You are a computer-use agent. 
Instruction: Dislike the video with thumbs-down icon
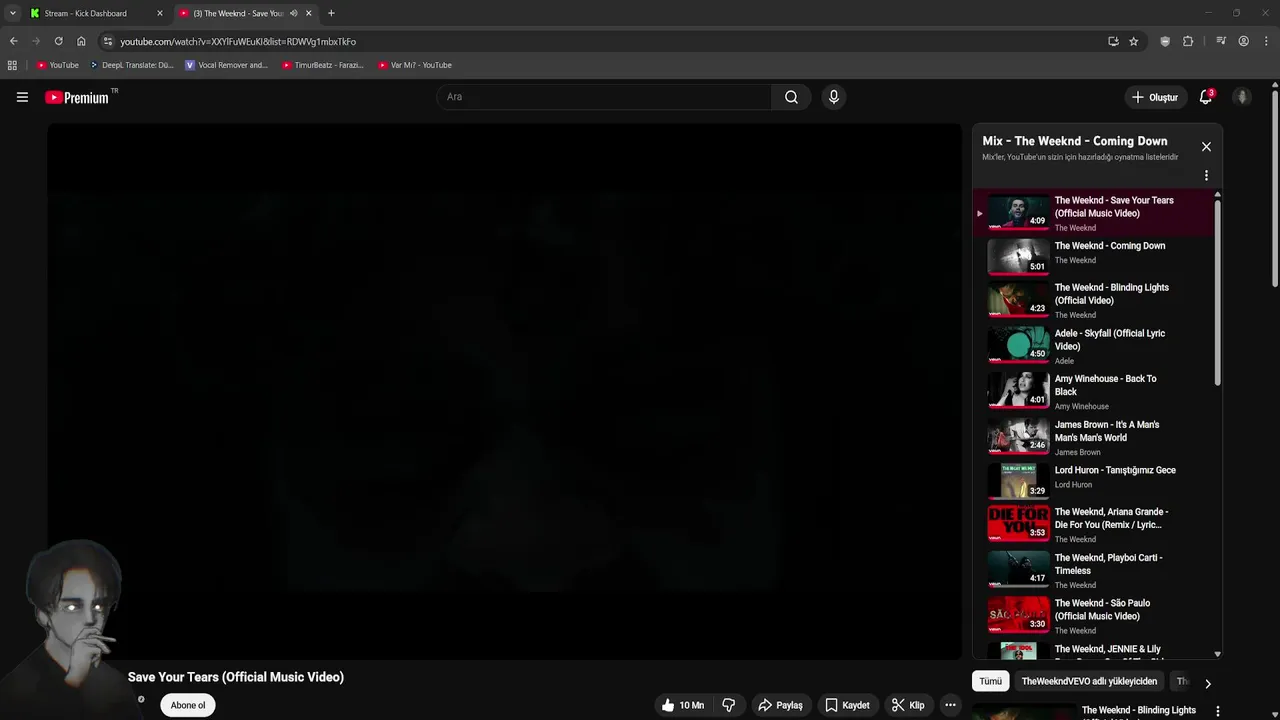pos(728,705)
